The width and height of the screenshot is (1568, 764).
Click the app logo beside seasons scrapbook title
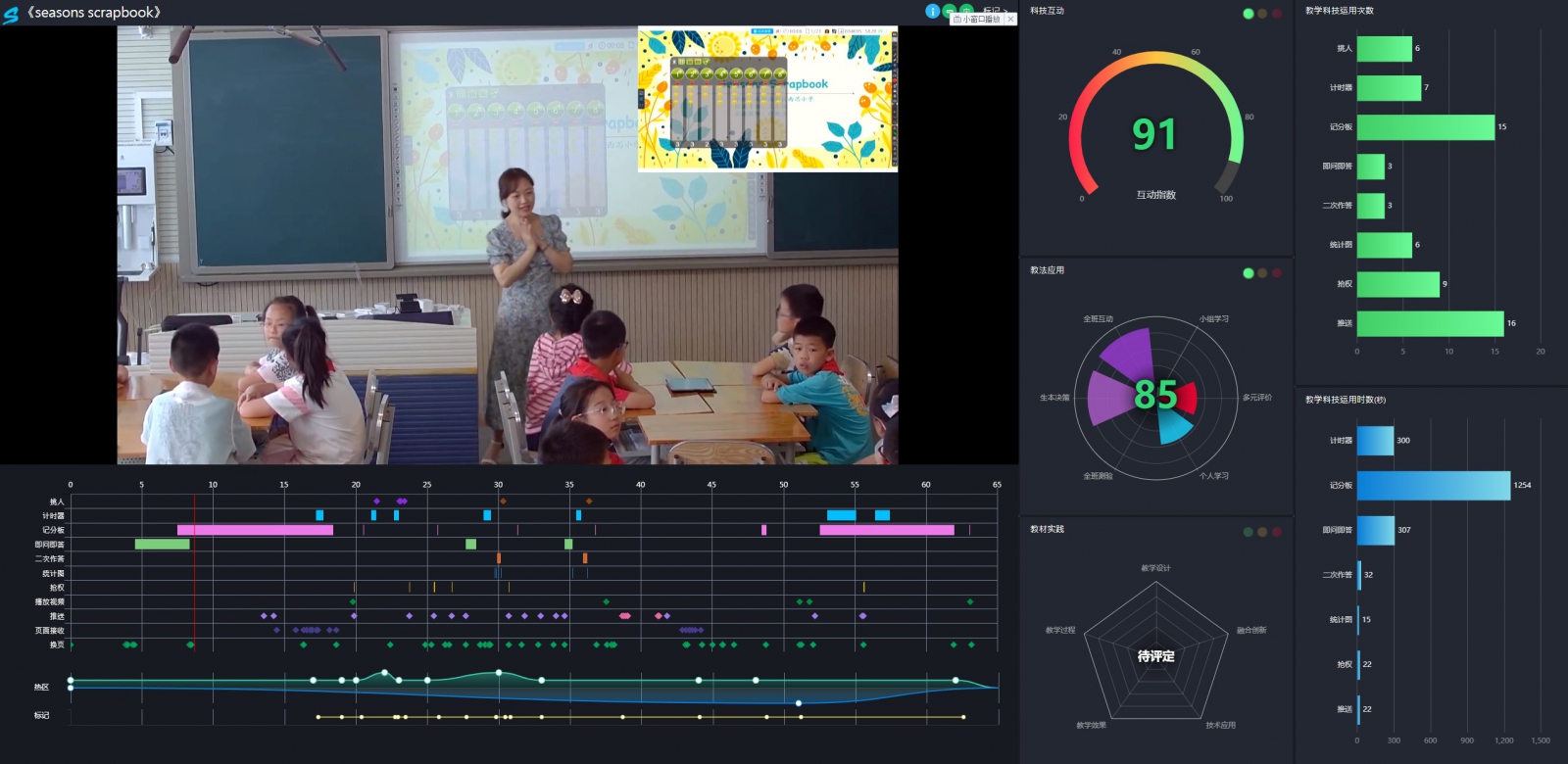[11, 14]
